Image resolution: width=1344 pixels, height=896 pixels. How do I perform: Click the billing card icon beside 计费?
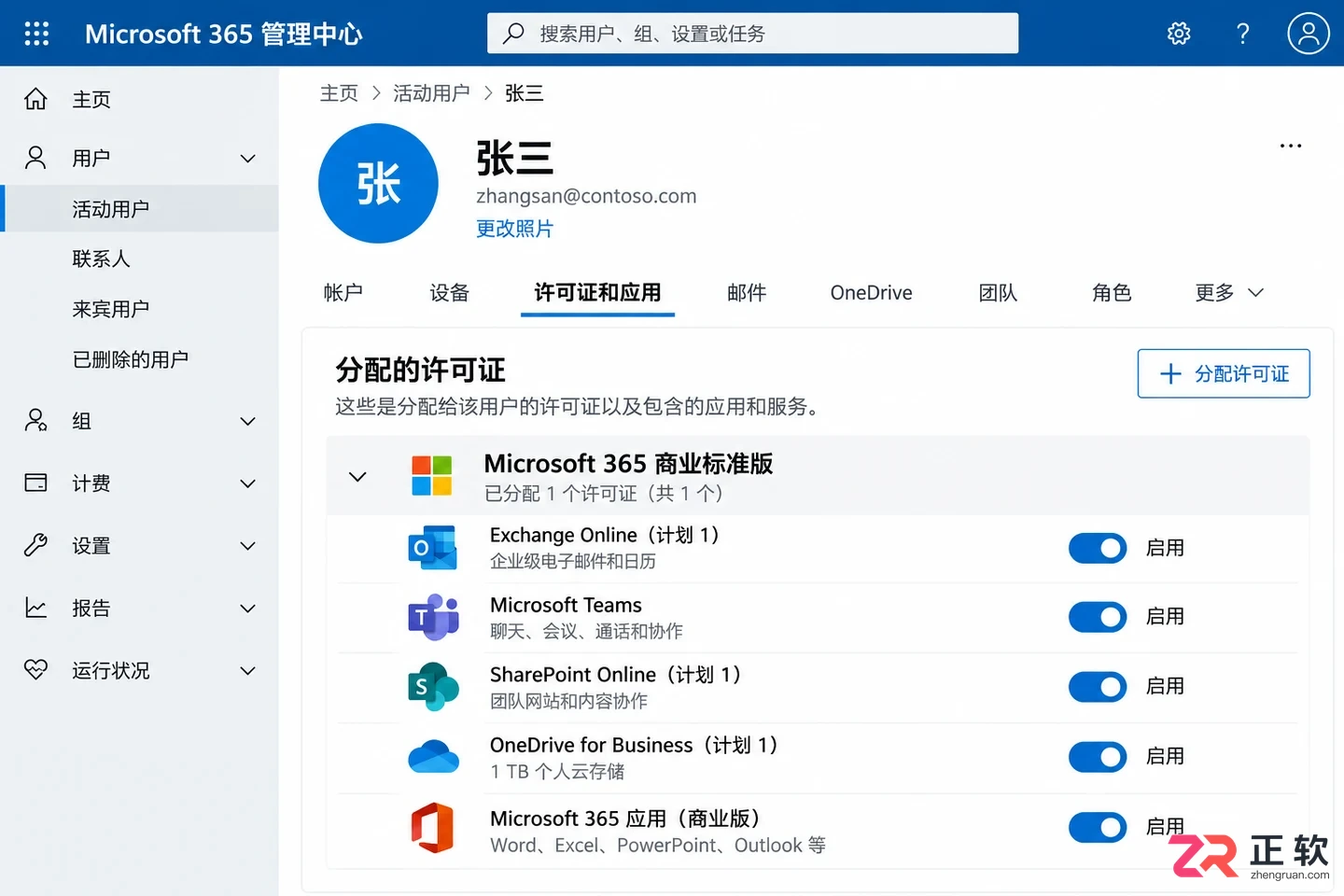(x=35, y=483)
